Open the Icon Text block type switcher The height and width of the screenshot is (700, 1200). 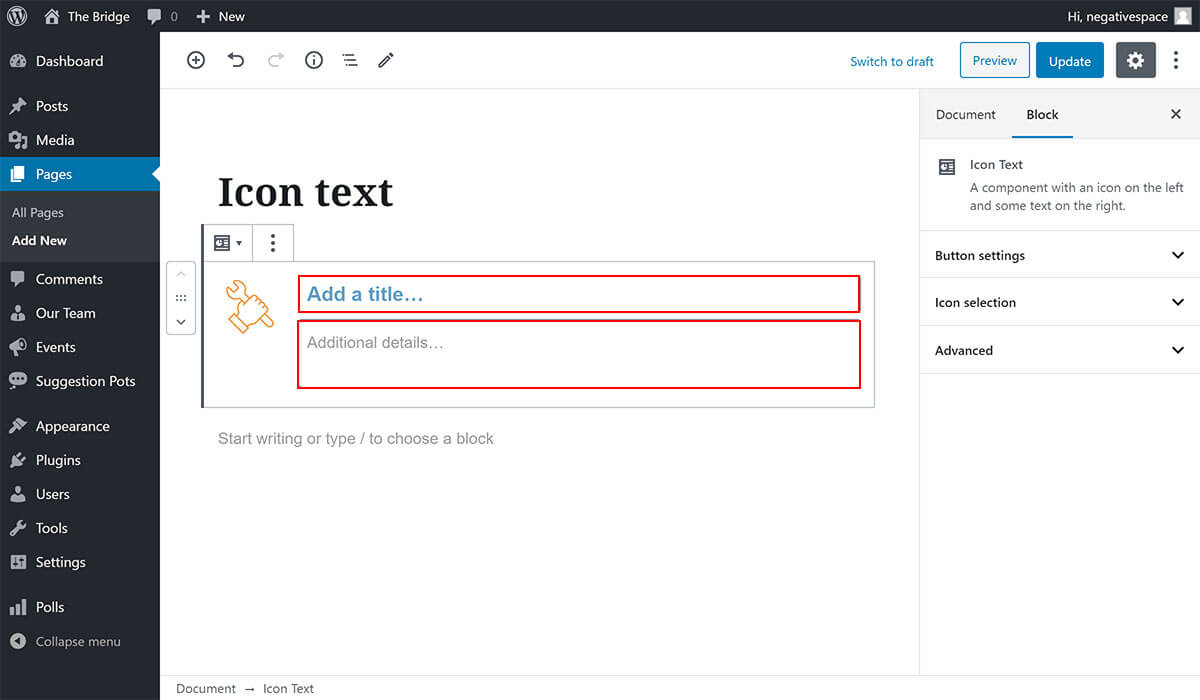click(x=227, y=243)
